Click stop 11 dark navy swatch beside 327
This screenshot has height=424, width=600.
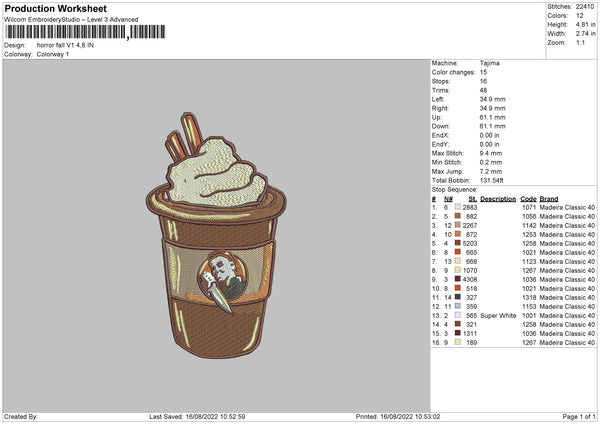(x=458, y=297)
